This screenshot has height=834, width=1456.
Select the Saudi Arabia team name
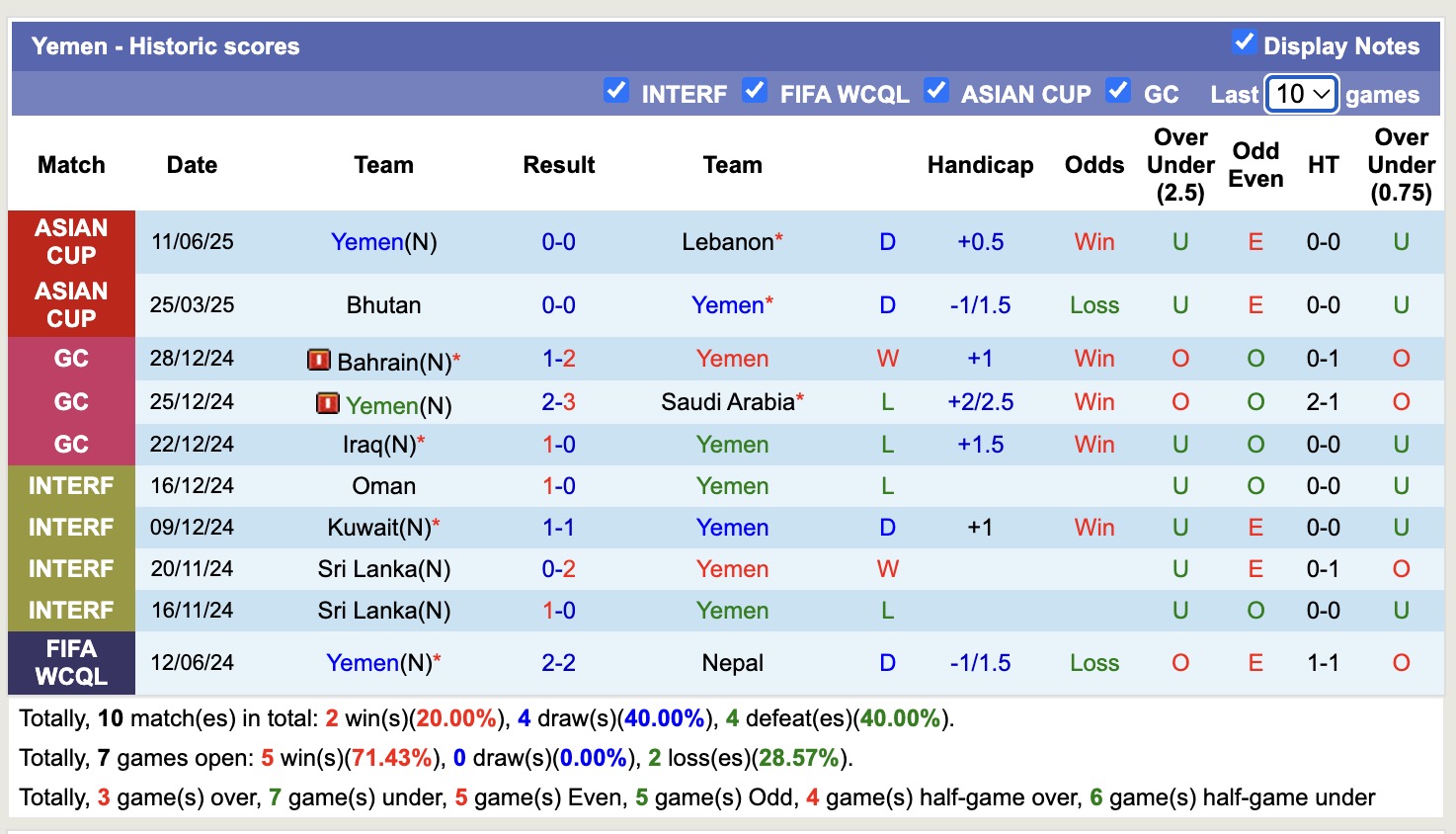(727, 402)
